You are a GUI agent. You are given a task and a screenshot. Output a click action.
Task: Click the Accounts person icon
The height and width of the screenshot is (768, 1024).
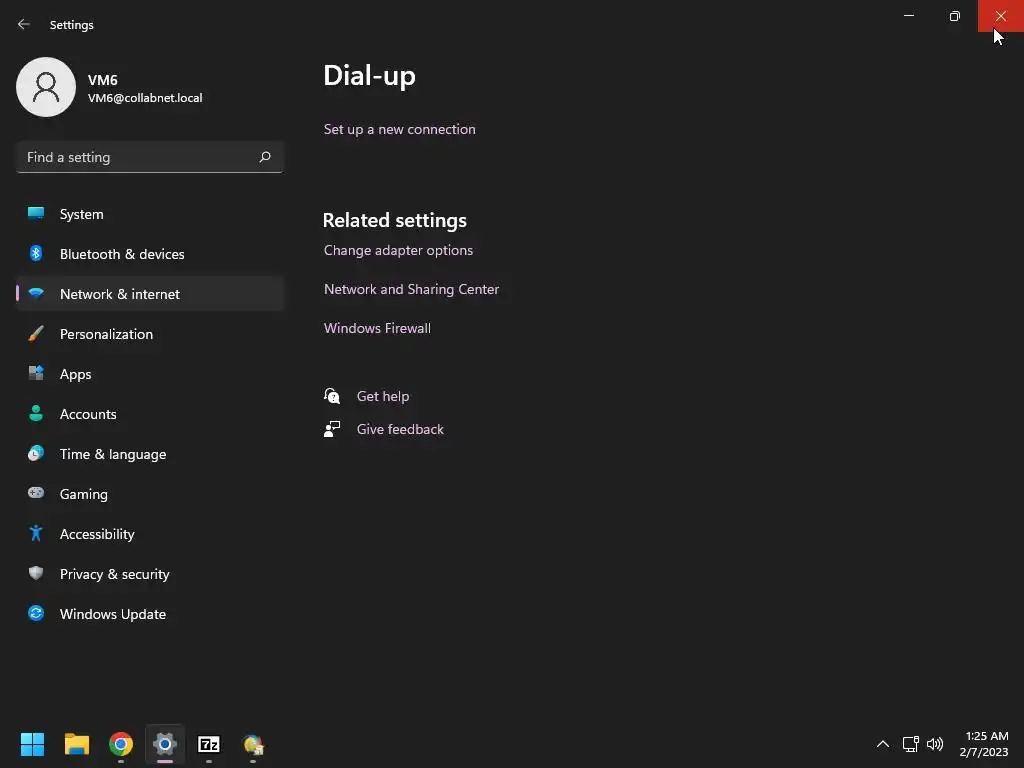(36, 413)
